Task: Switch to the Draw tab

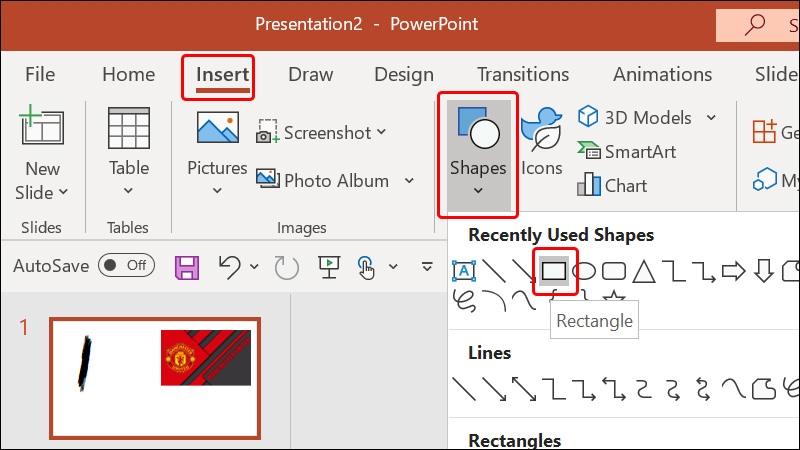Action: [310, 74]
